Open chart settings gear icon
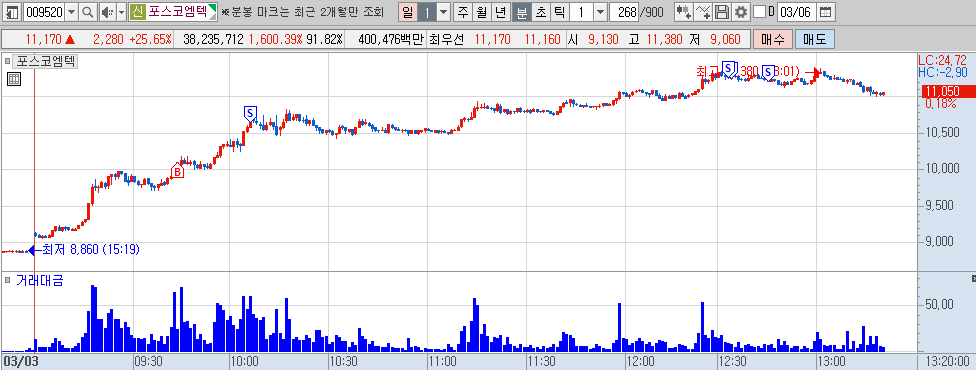Screen dimensions: 976x370 point(741,12)
